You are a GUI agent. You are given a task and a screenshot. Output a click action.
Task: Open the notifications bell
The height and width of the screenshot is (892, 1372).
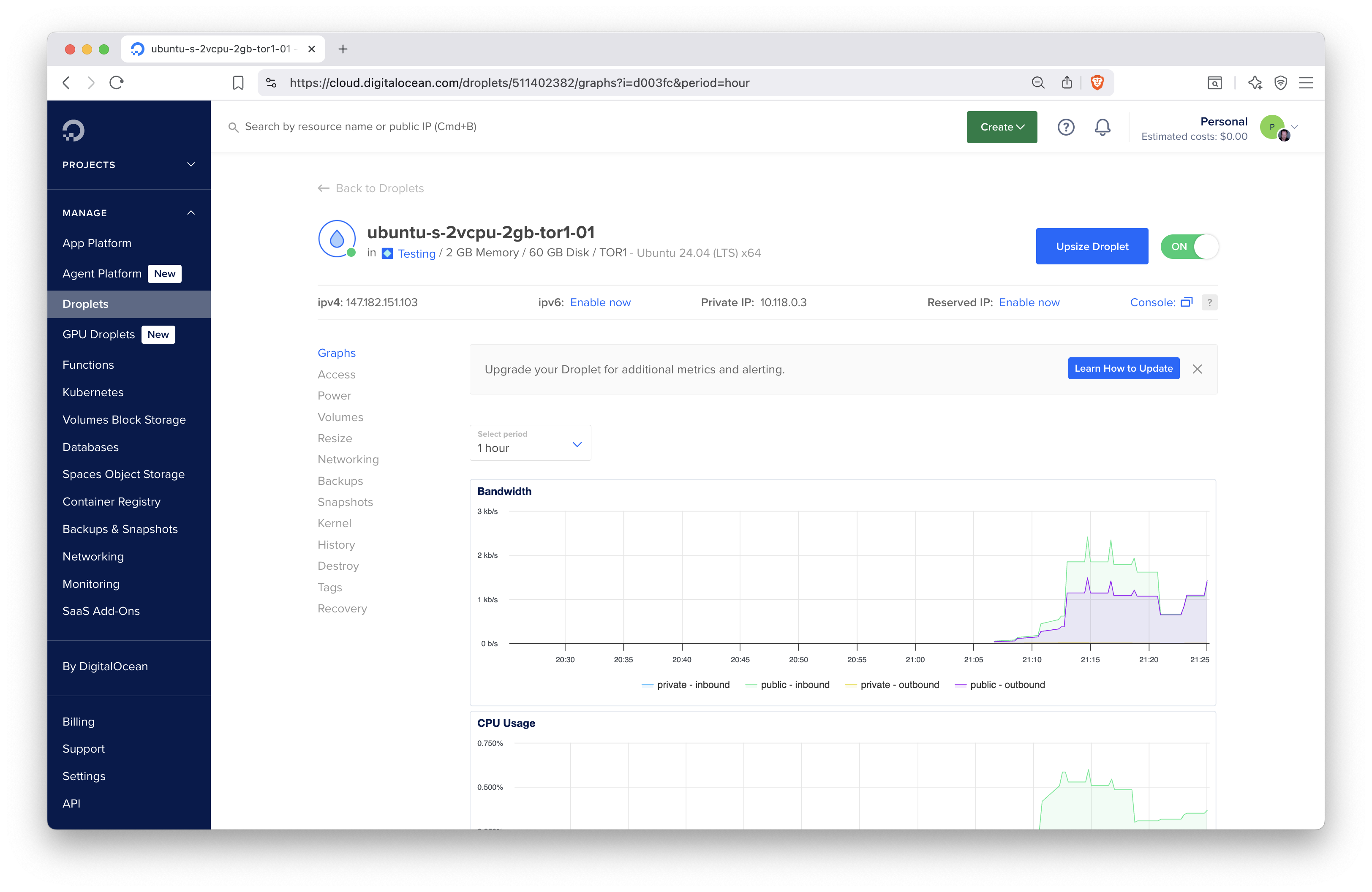[x=1102, y=128]
